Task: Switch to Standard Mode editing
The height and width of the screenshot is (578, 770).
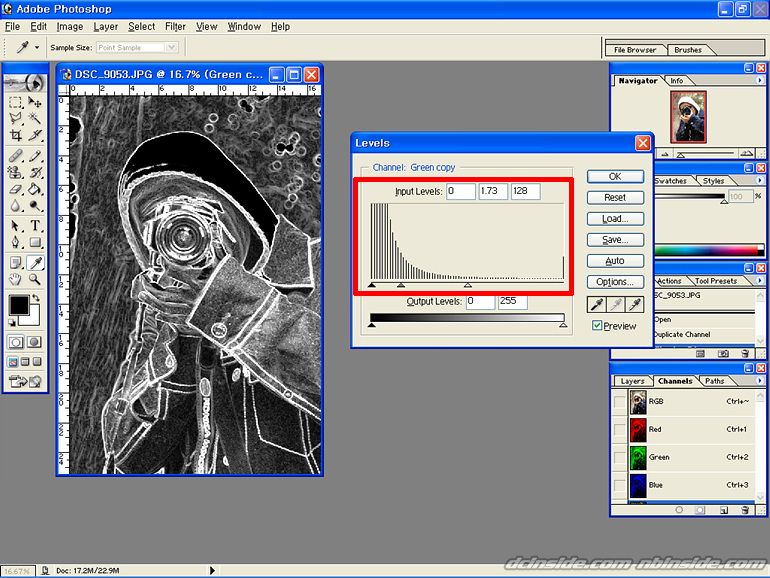Action: coord(16,342)
